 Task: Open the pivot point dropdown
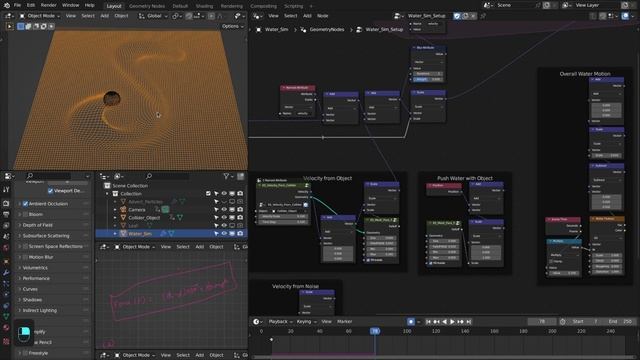177,16
